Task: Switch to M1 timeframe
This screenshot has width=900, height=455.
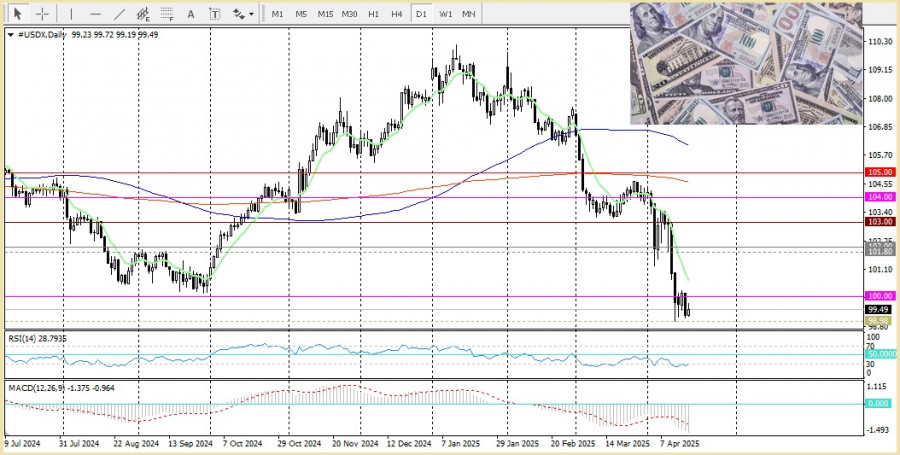Action: (x=277, y=14)
